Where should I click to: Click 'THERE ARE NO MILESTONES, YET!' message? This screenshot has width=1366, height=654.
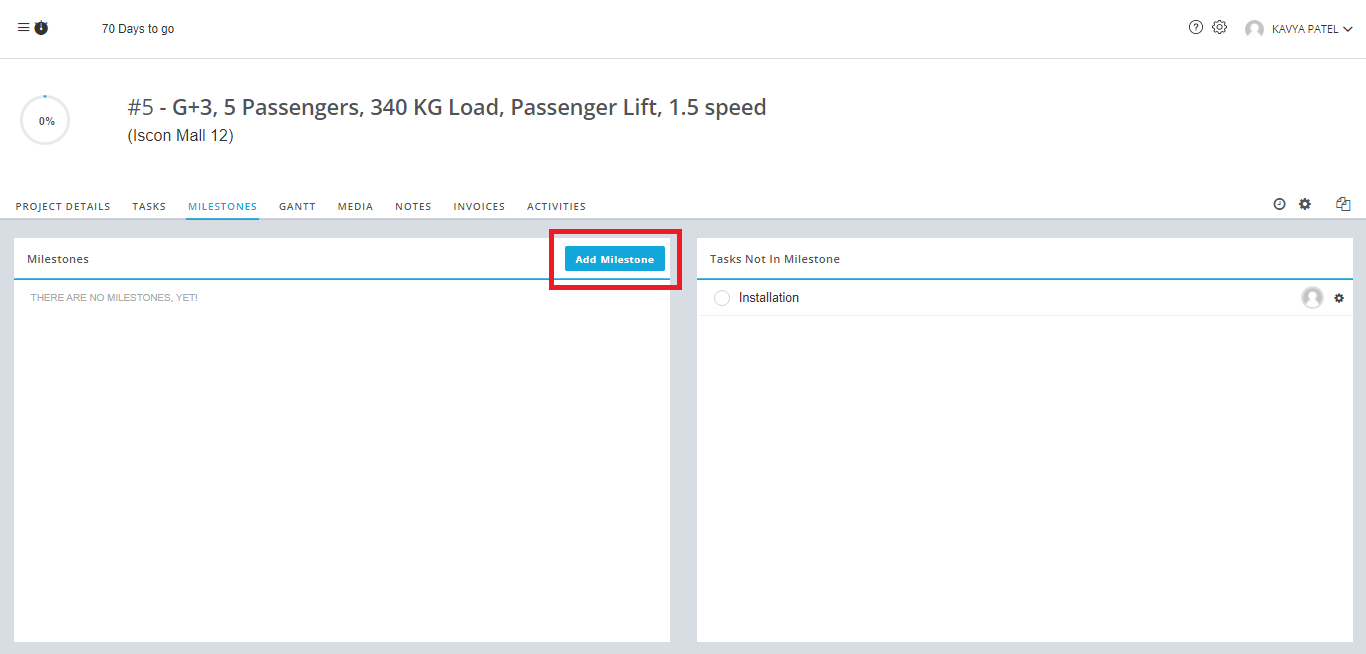(114, 298)
